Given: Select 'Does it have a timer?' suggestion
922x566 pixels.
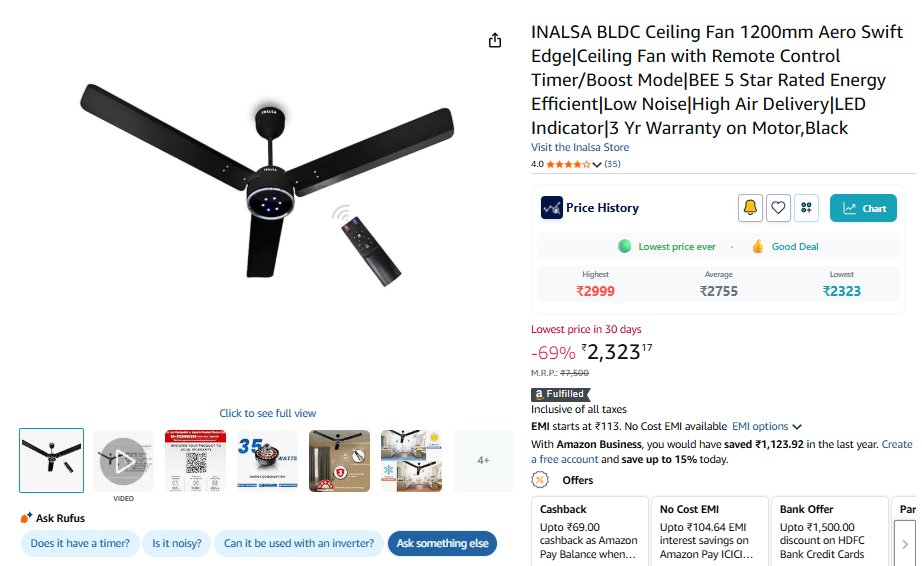Looking at the screenshot, I should click(x=80, y=544).
